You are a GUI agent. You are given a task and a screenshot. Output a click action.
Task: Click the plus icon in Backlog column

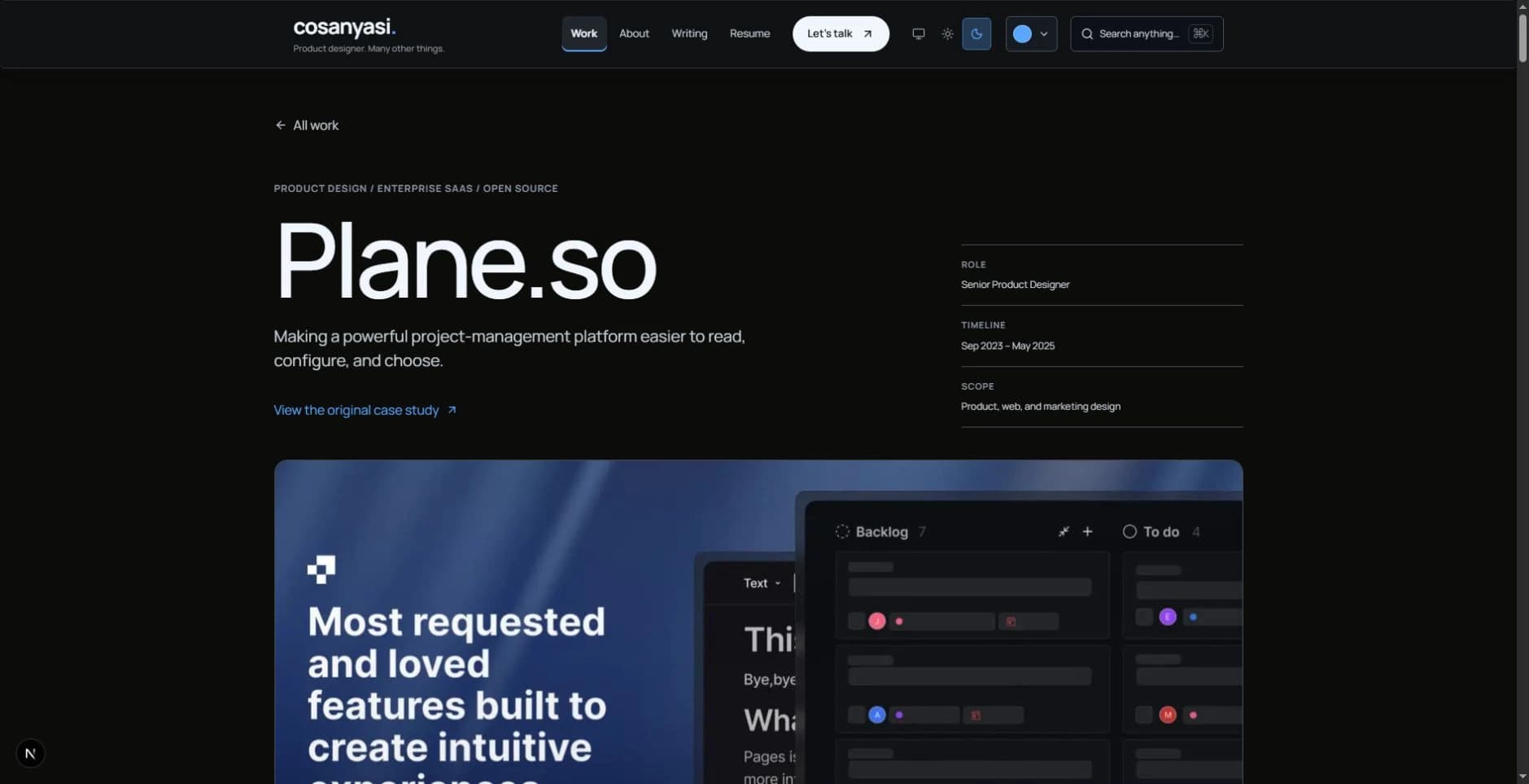click(x=1087, y=531)
